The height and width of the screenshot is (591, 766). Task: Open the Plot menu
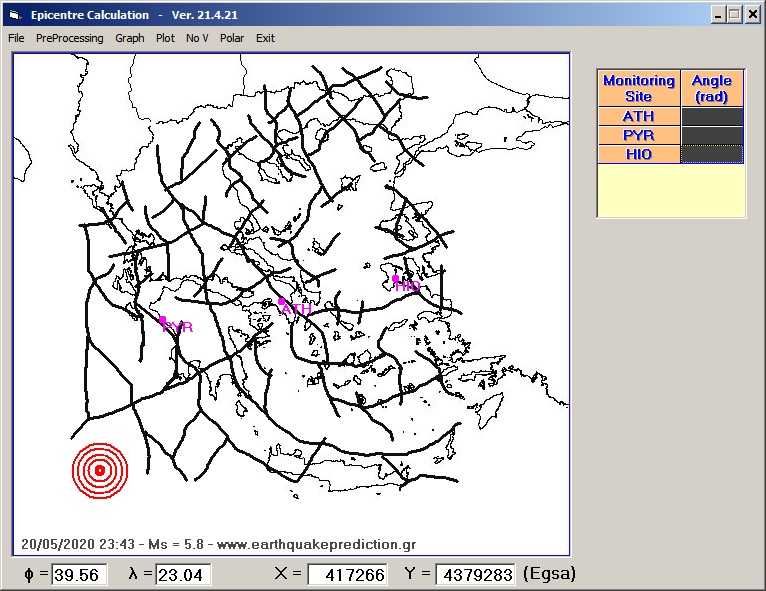[x=165, y=38]
